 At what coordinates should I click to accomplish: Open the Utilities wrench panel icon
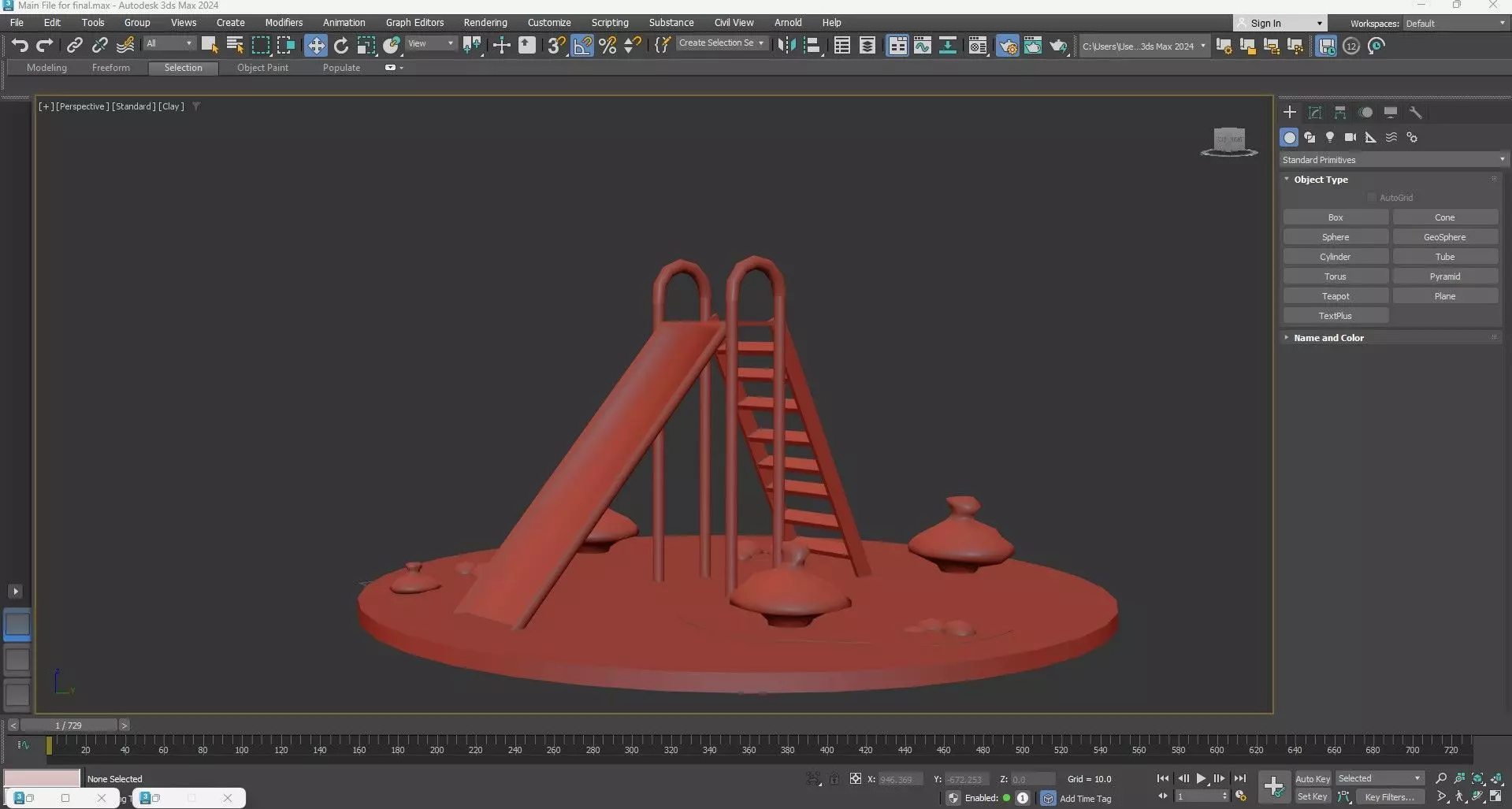pos(1416,113)
